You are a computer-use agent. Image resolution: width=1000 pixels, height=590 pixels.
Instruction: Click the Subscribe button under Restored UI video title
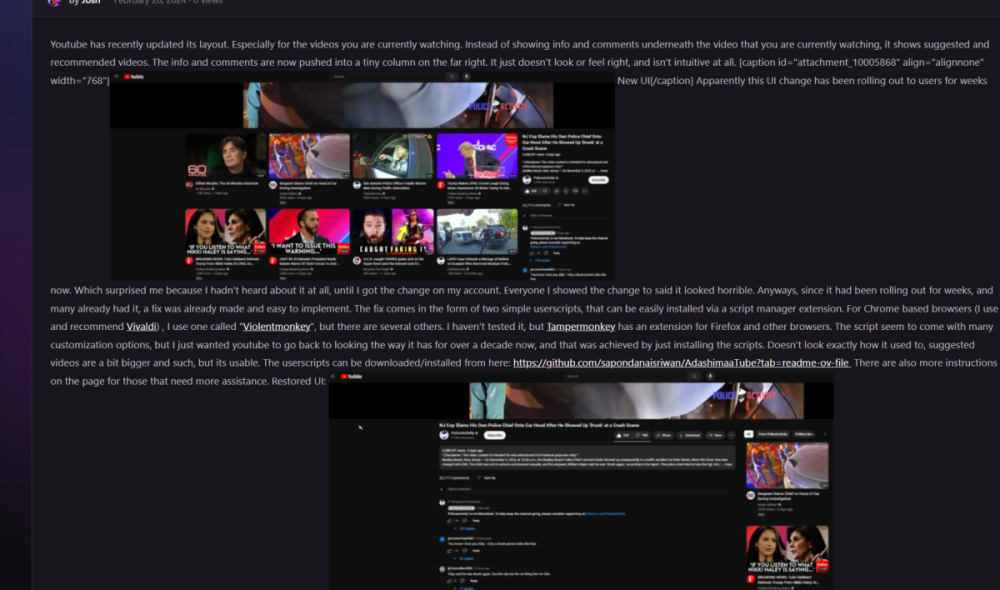click(494, 435)
